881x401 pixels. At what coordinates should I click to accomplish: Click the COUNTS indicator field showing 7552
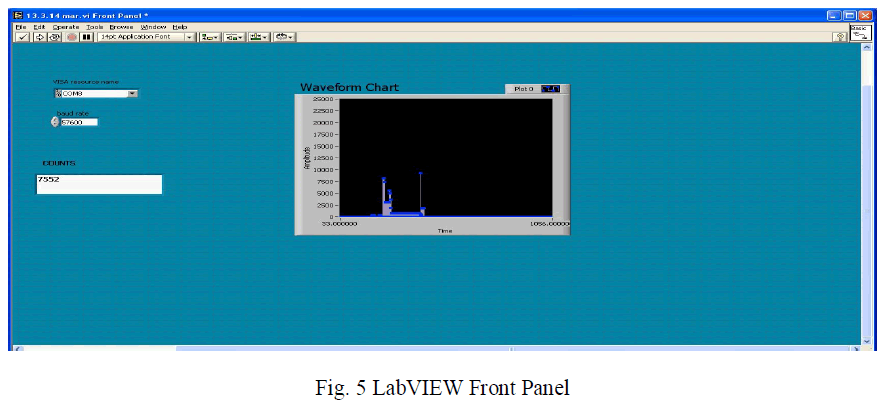[x=99, y=184]
